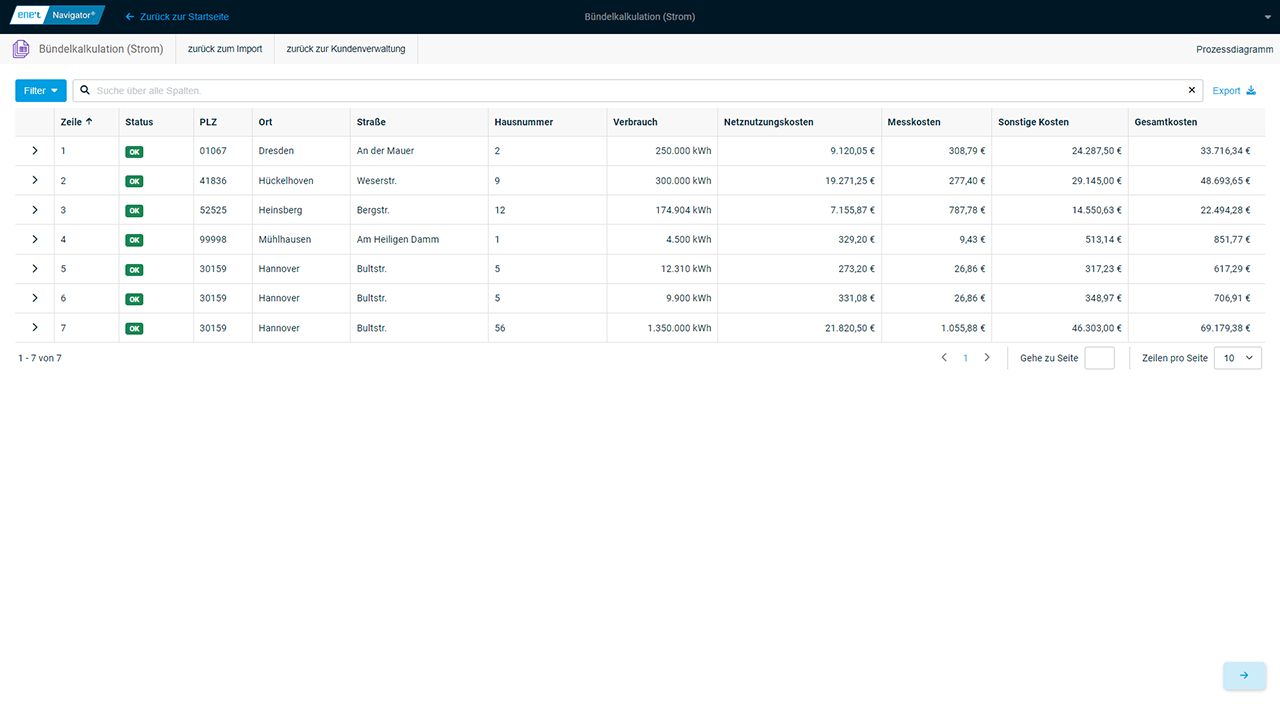Click the OK status badge for Dresden
The width and height of the screenshot is (1280, 704).
coord(134,152)
